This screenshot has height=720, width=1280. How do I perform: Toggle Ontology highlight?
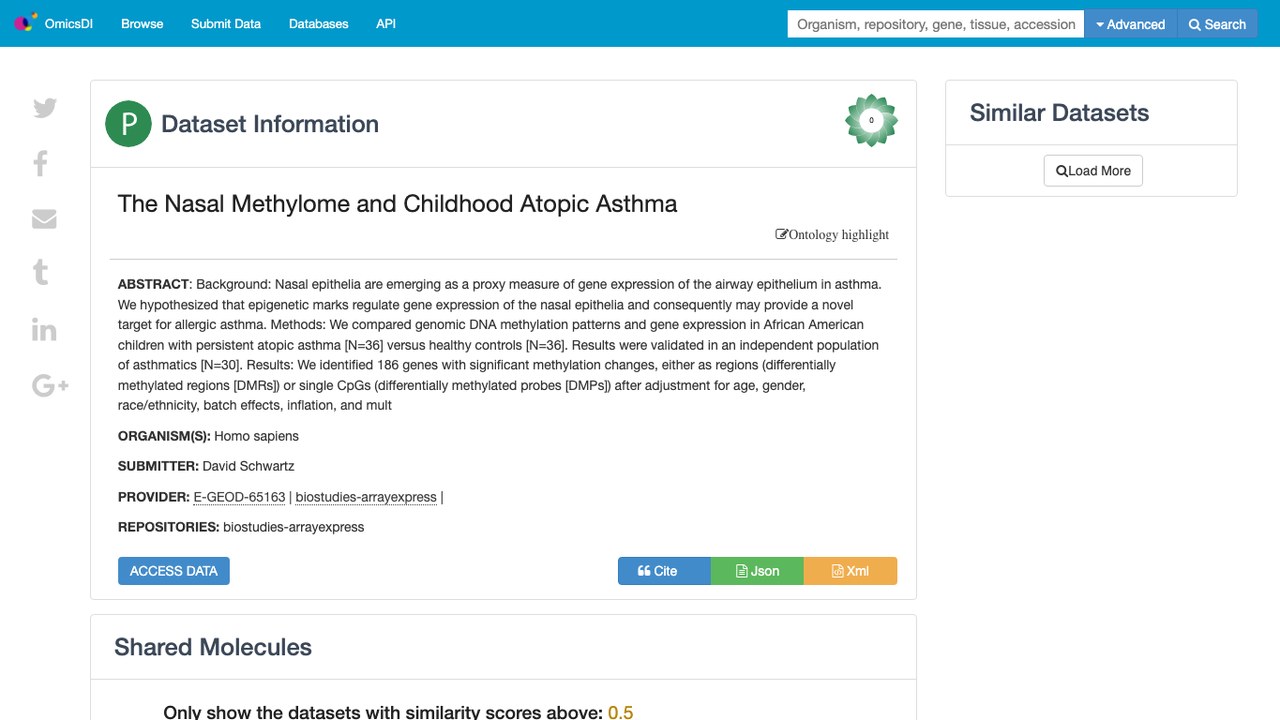point(832,235)
